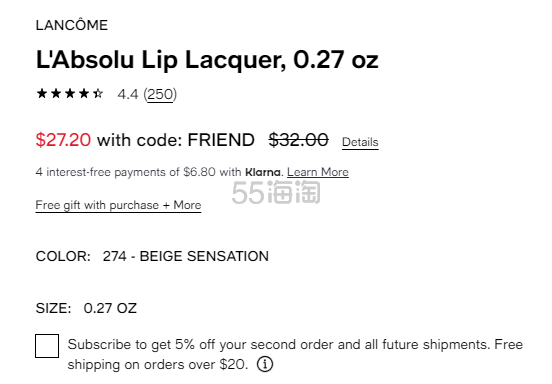Tick the Subscribe for 5% off checkbox
Image resolution: width=552 pixels, height=384 pixels.
pos(47,346)
